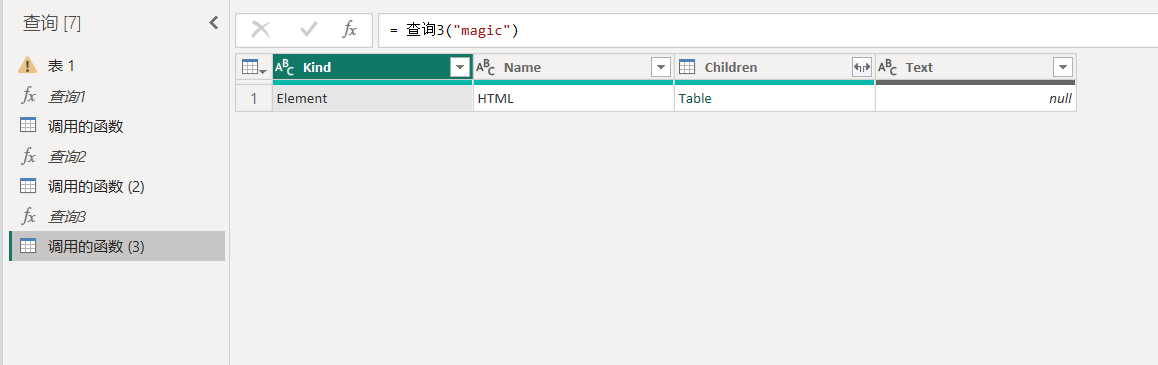The image size is (1158, 365).
Task: Expand the Children column with expand icon
Action: (x=862, y=67)
